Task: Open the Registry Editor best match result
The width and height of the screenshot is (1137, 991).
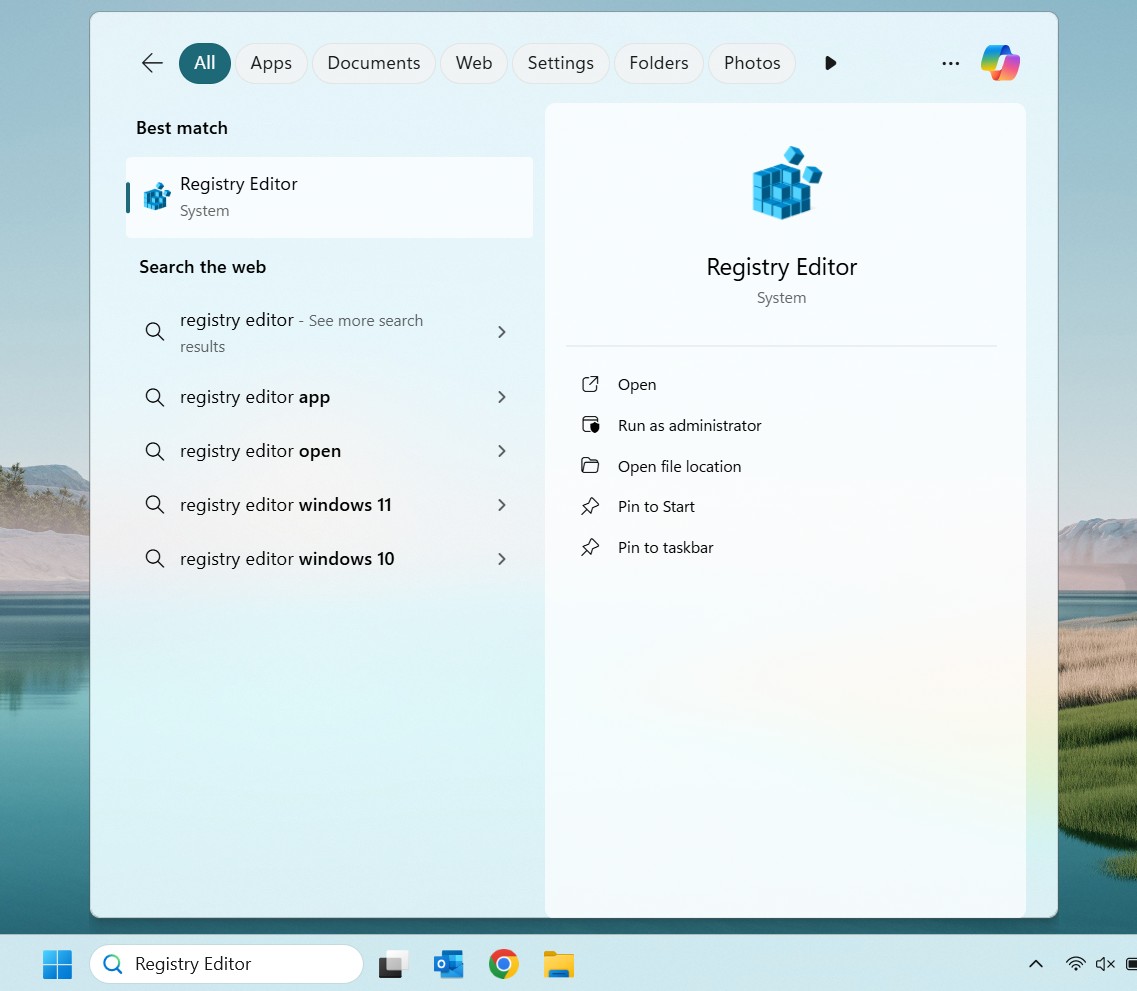Action: point(329,197)
